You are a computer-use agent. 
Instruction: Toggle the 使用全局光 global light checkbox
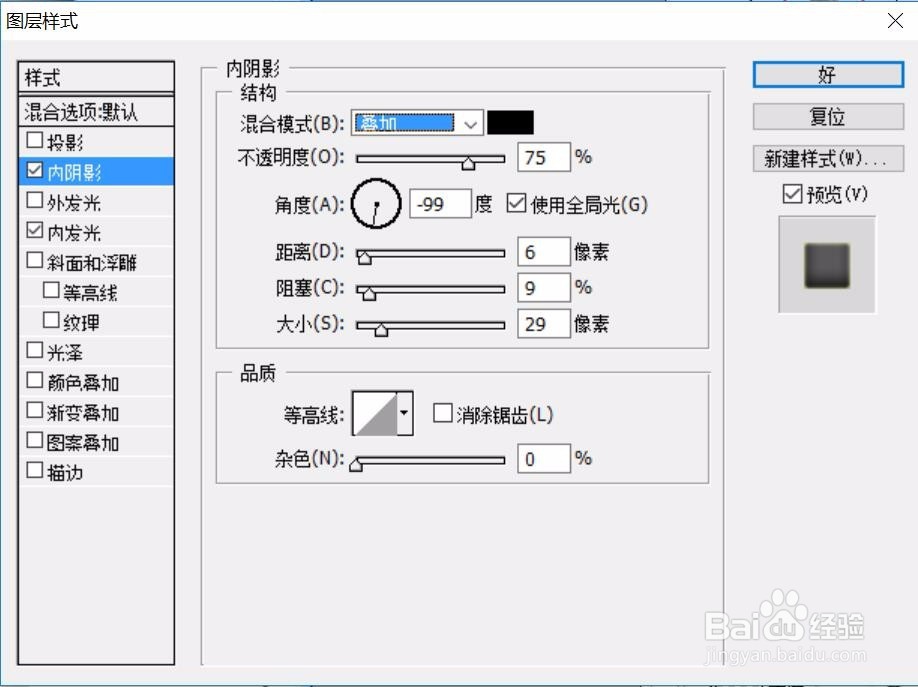pos(517,203)
